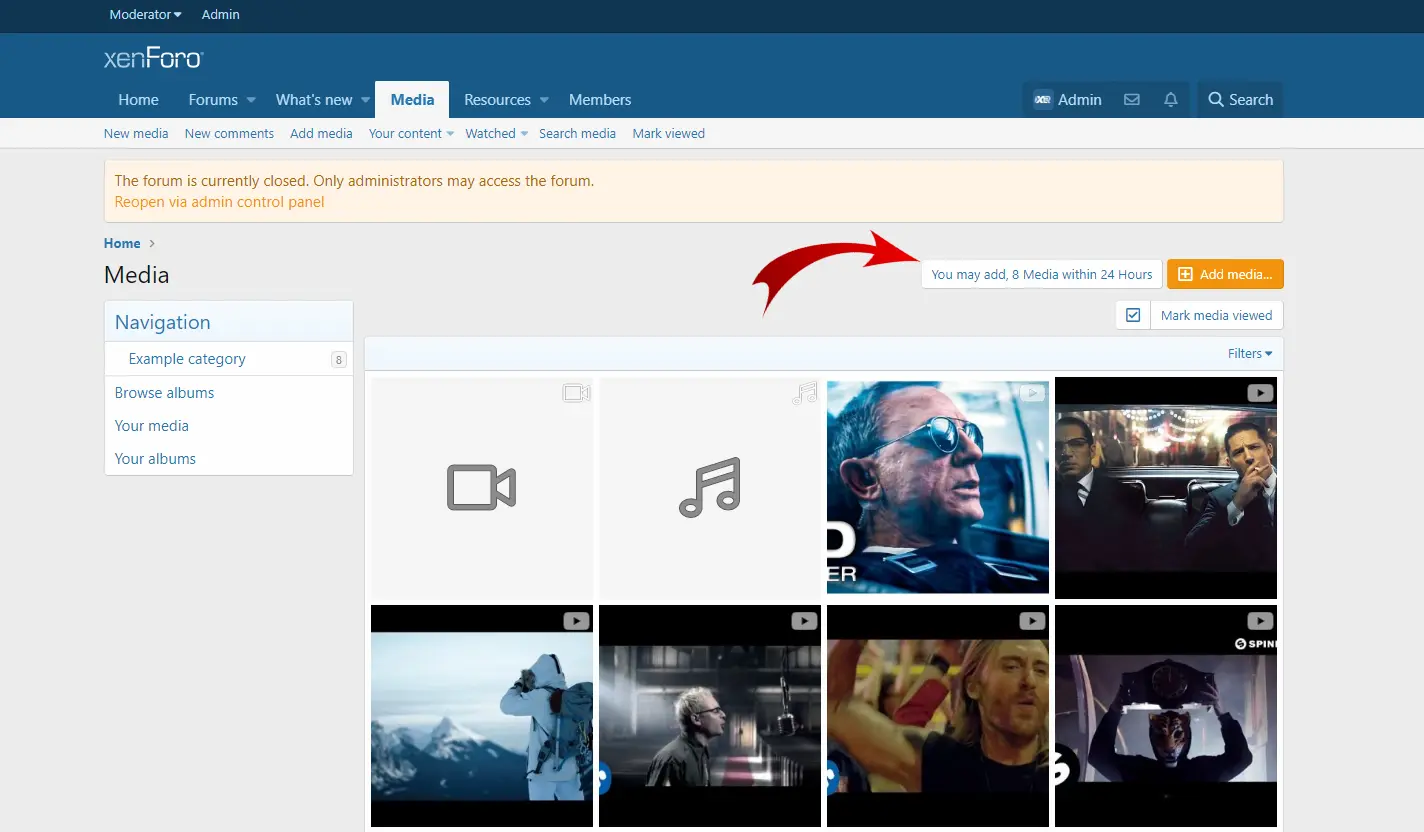Click the New comments link
The height and width of the screenshot is (832, 1424).
click(x=229, y=133)
